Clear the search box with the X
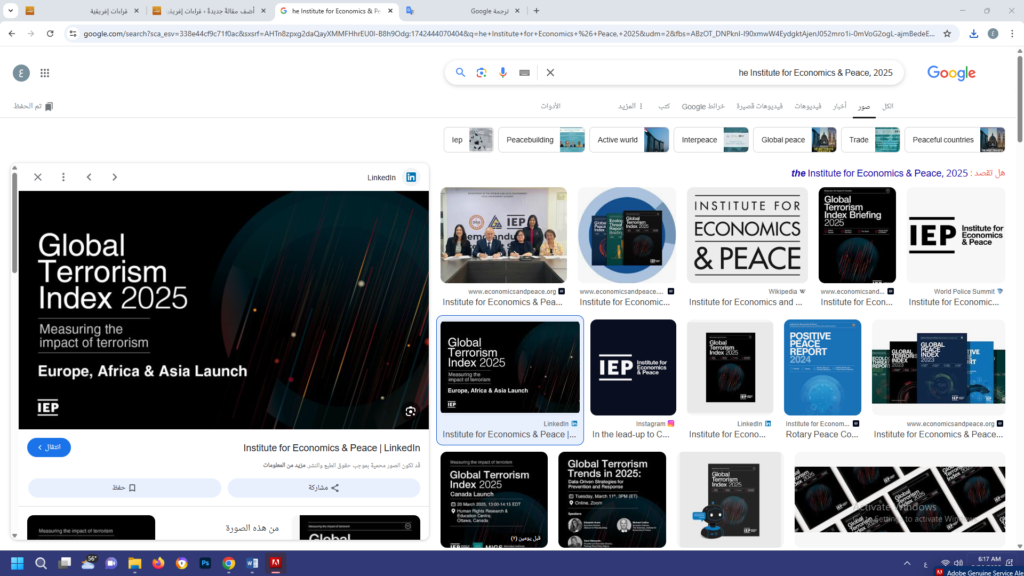 [550, 73]
